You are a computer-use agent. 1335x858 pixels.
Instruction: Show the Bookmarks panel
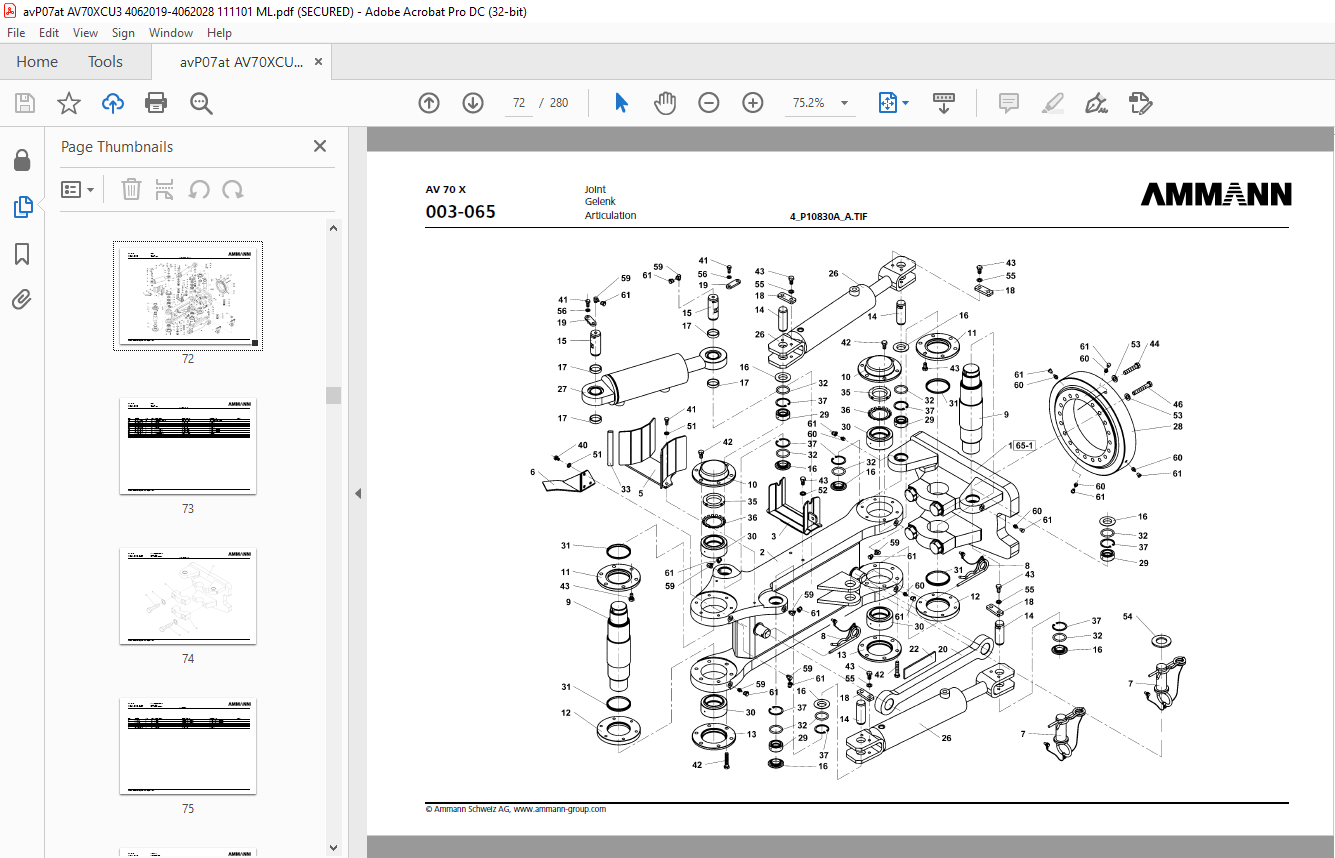(22, 254)
